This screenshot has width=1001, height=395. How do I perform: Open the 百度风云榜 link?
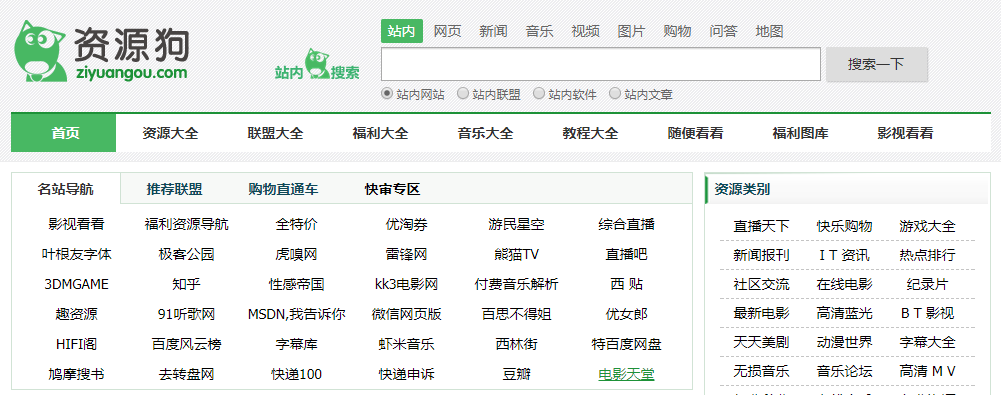tap(186, 345)
